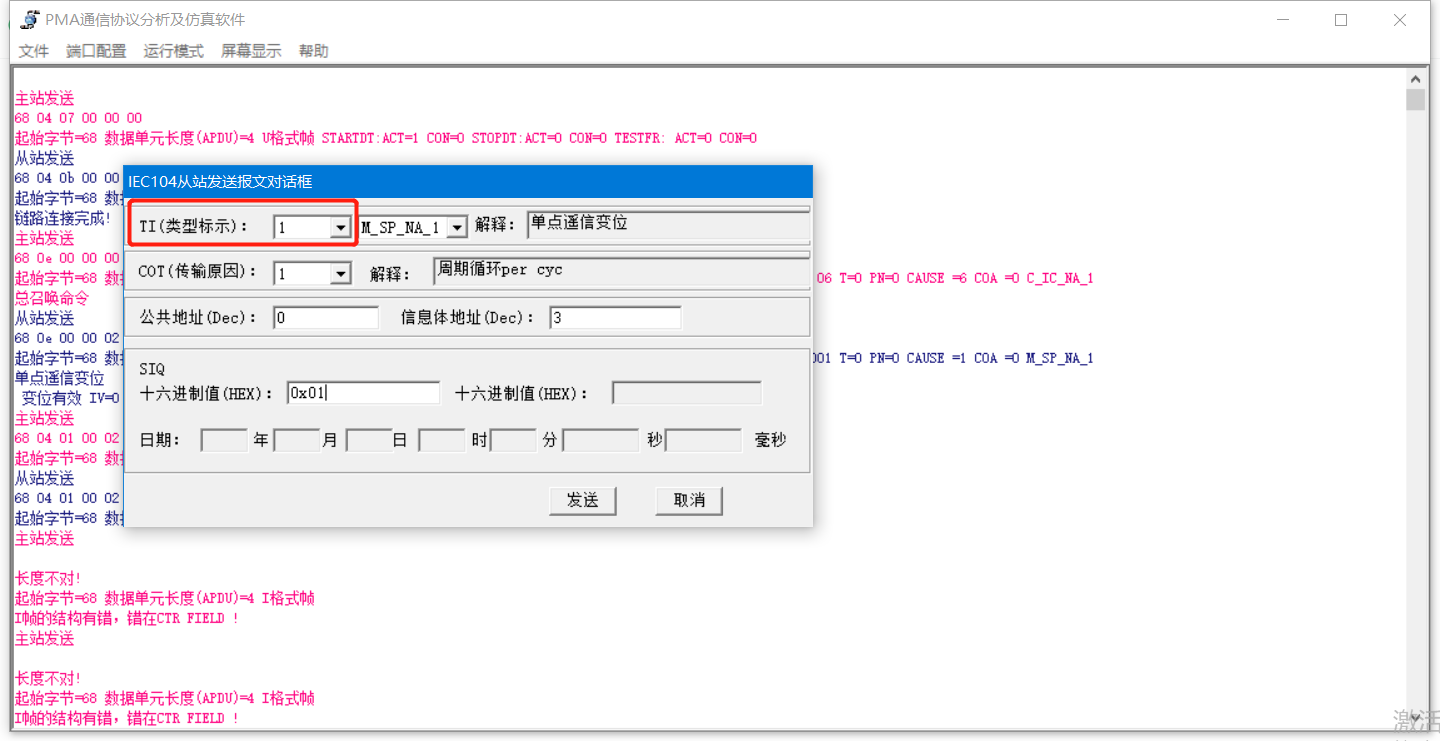Click the scroll down arrow of log pane

coord(1415,718)
